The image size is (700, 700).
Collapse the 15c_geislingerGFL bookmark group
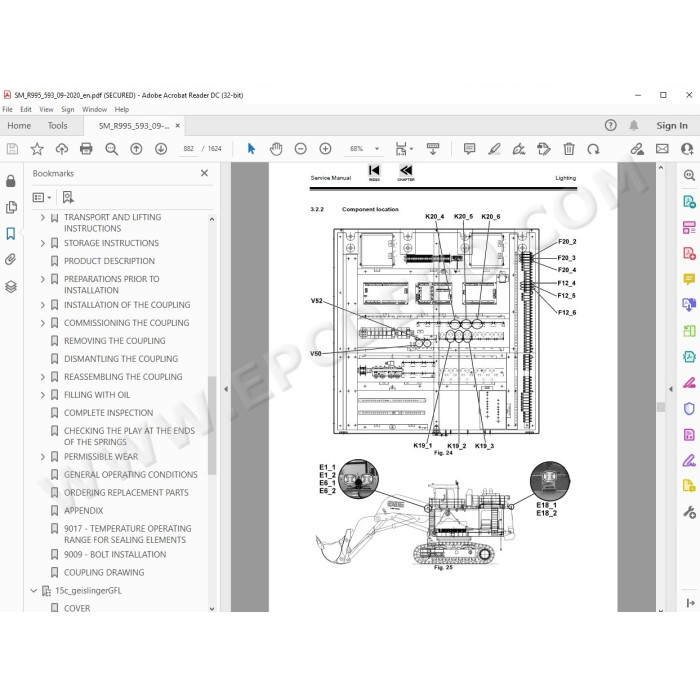[x=33, y=591]
